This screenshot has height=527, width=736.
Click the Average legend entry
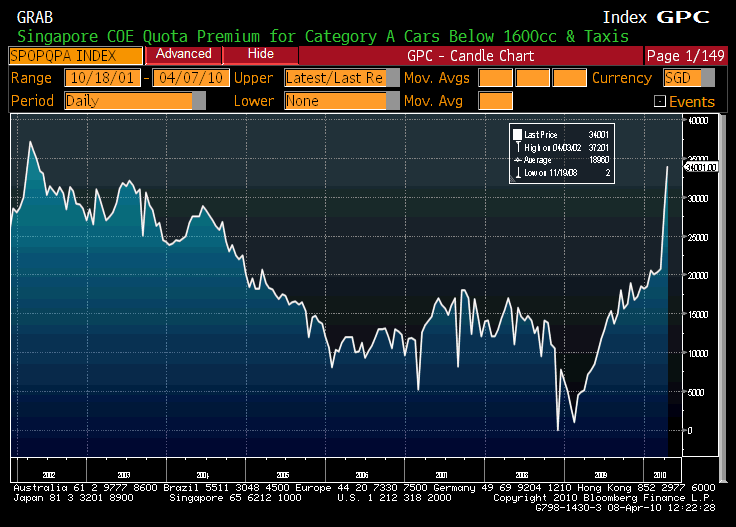pyautogui.click(x=561, y=160)
